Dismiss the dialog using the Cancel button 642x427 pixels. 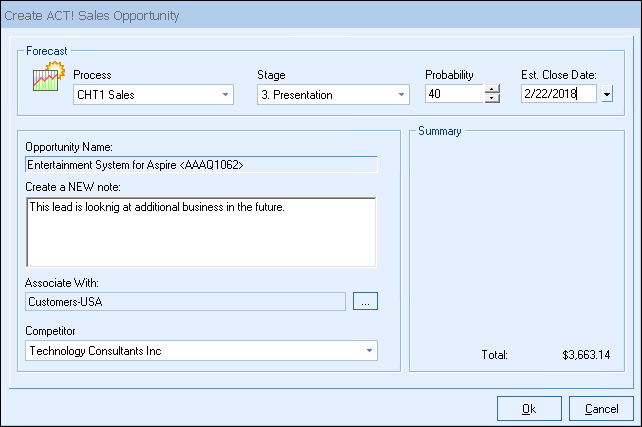[601, 408]
